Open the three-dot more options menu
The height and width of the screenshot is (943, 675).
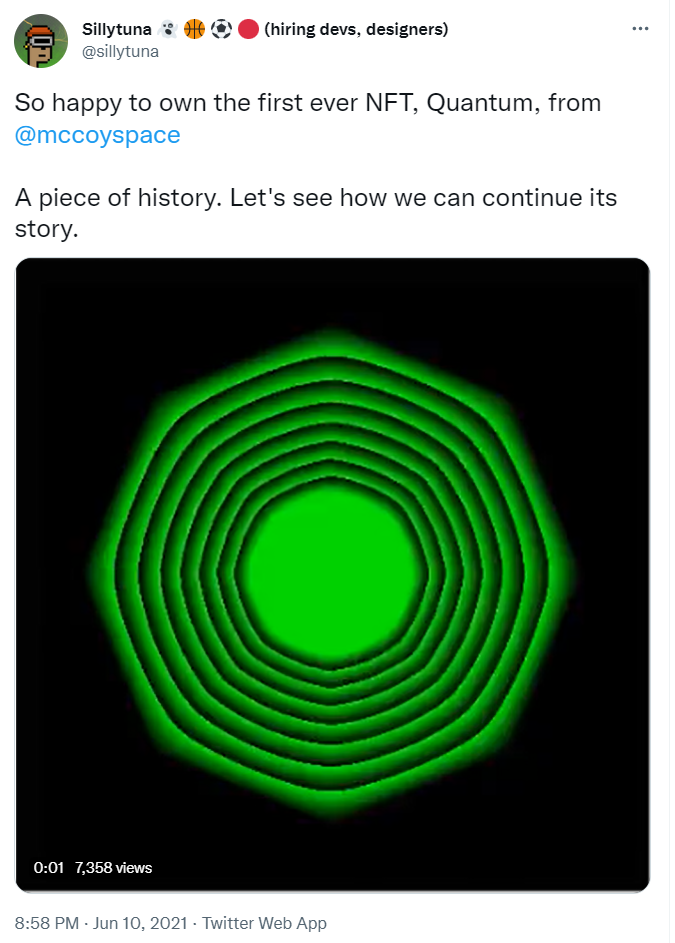pos(641,29)
